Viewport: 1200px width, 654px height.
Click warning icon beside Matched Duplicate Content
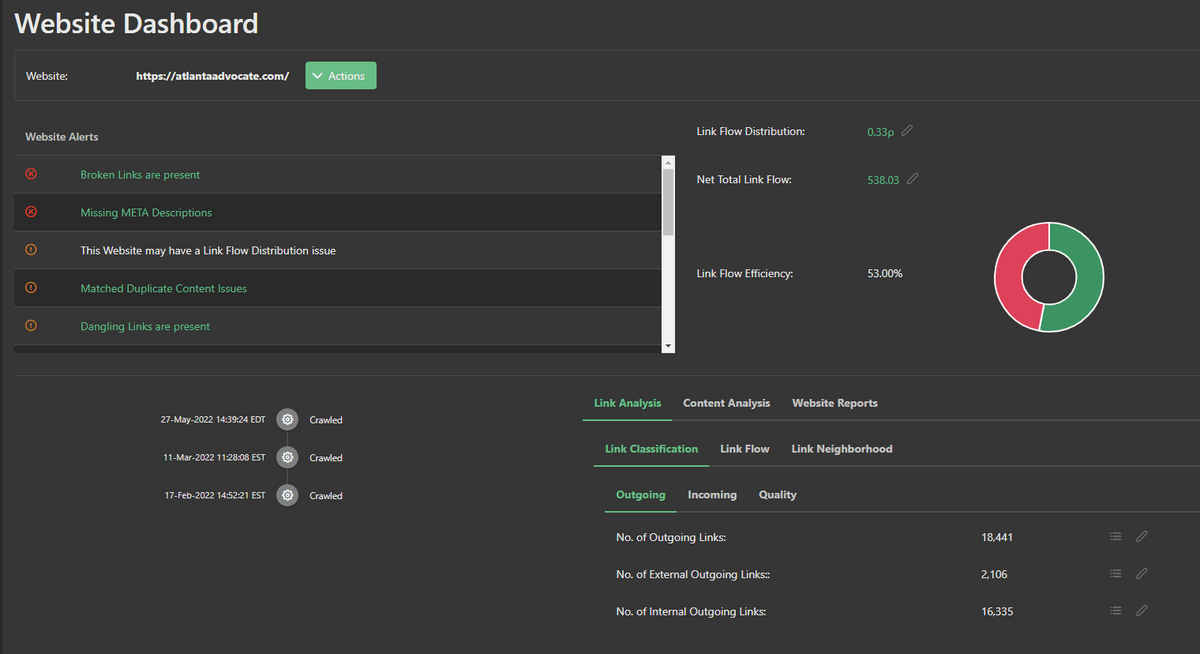point(30,287)
